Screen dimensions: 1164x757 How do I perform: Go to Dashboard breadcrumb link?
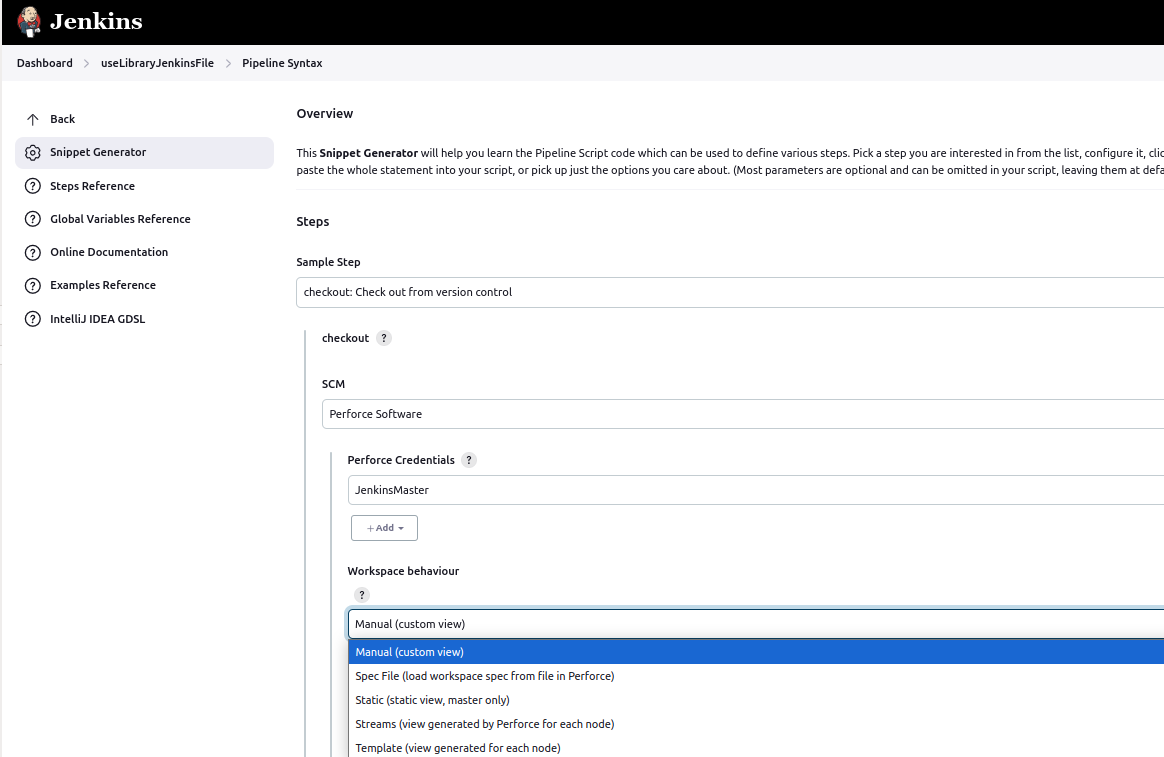tap(45, 63)
